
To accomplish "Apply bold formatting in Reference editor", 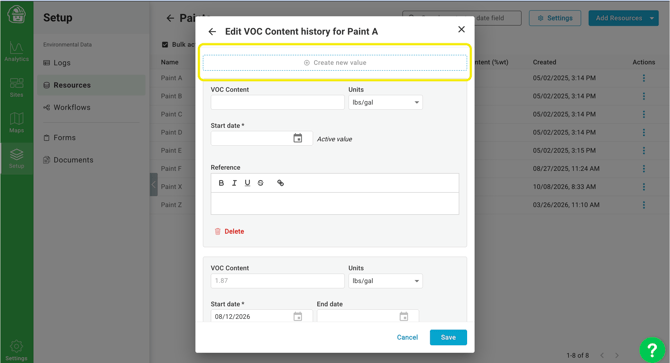I will point(221,183).
